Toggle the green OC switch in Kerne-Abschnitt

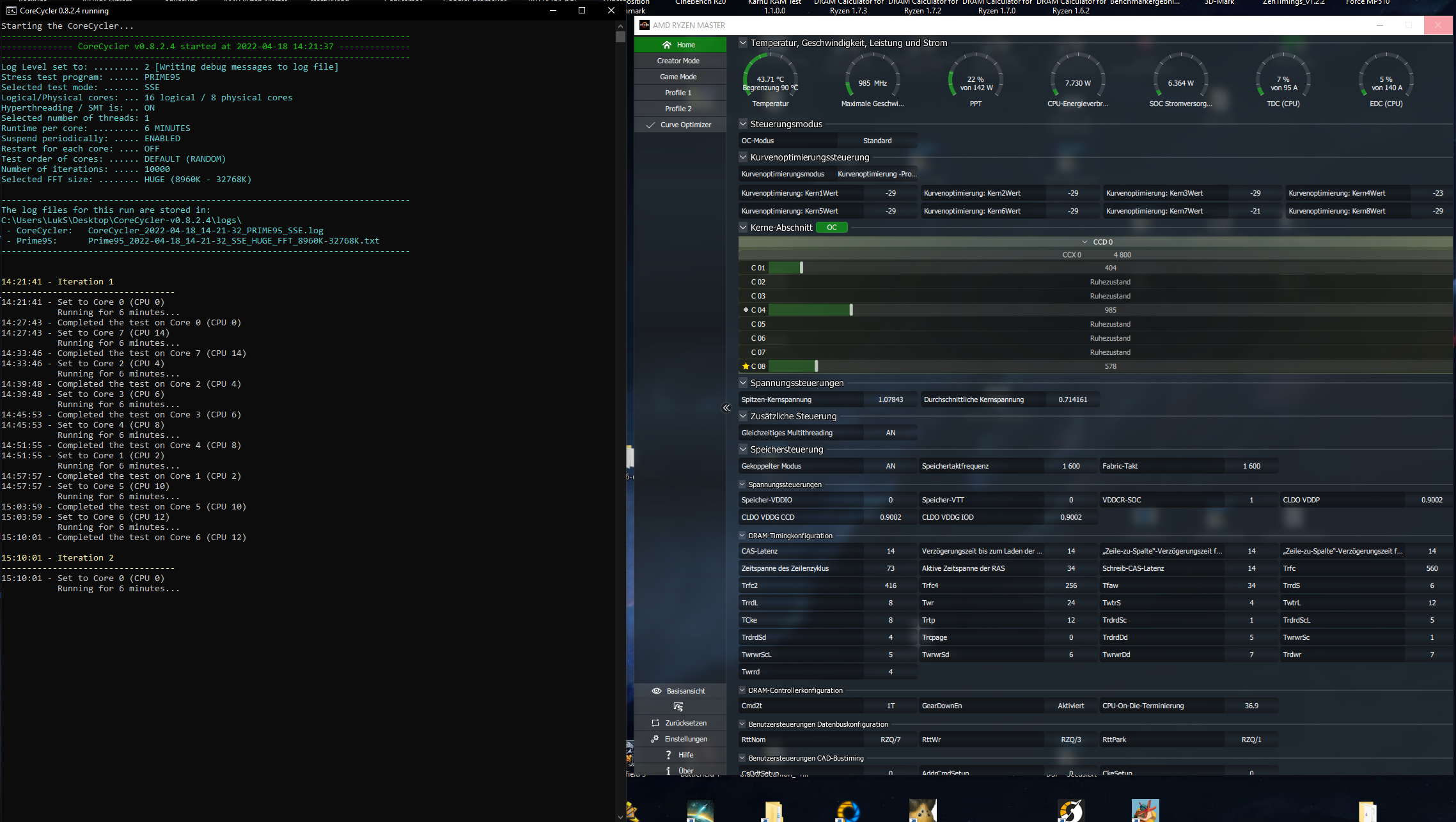pos(831,228)
